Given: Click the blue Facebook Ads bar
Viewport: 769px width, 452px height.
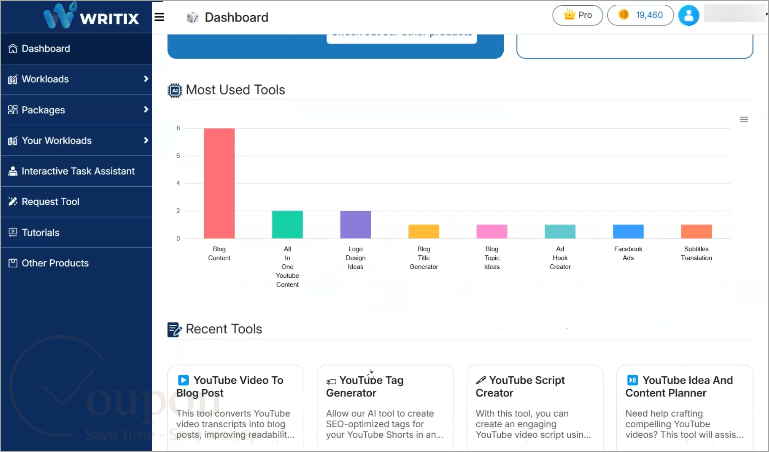Looking at the screenshot, I should [628, 231].
